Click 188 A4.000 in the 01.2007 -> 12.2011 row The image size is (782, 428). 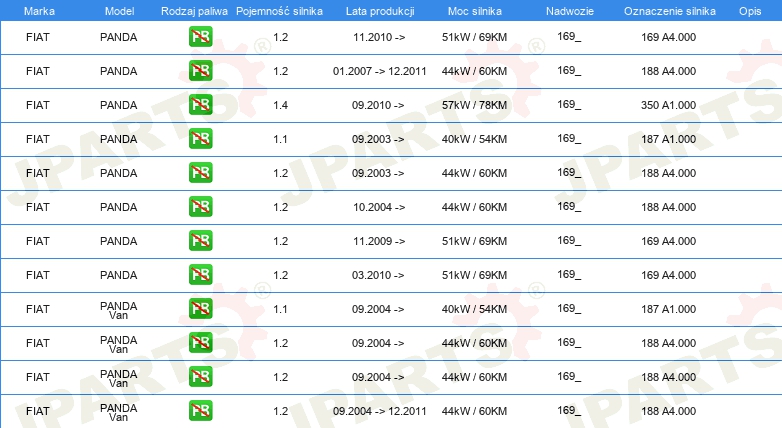[668, 71]
